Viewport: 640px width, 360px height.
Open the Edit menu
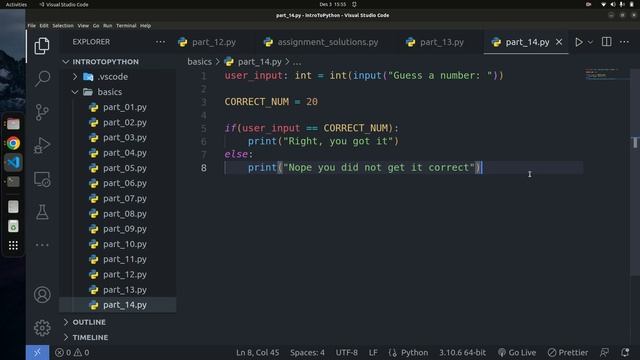click(x=44, y=25)
